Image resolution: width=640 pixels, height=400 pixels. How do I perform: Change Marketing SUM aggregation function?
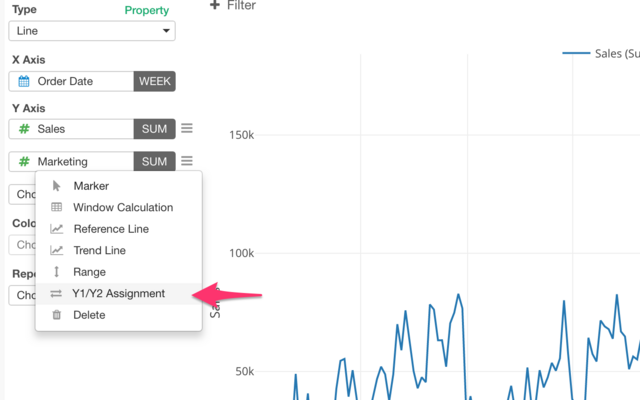point(154,161)
